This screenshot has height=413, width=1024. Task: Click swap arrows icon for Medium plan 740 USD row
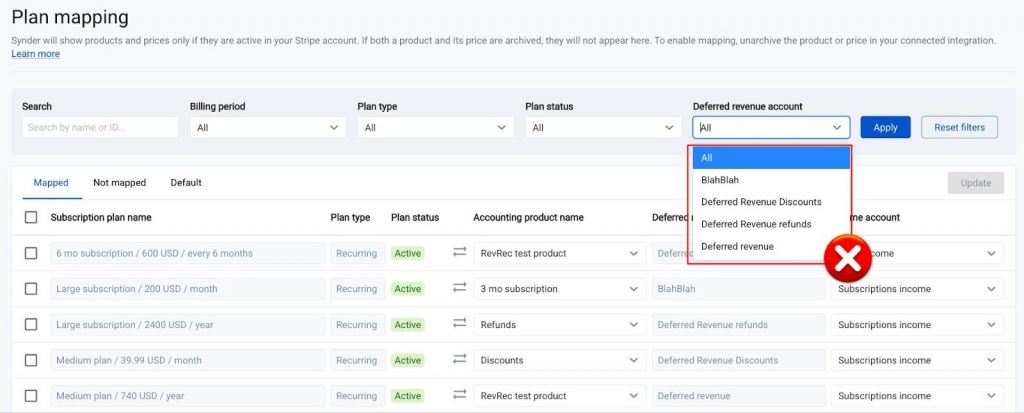click(459, 395)
